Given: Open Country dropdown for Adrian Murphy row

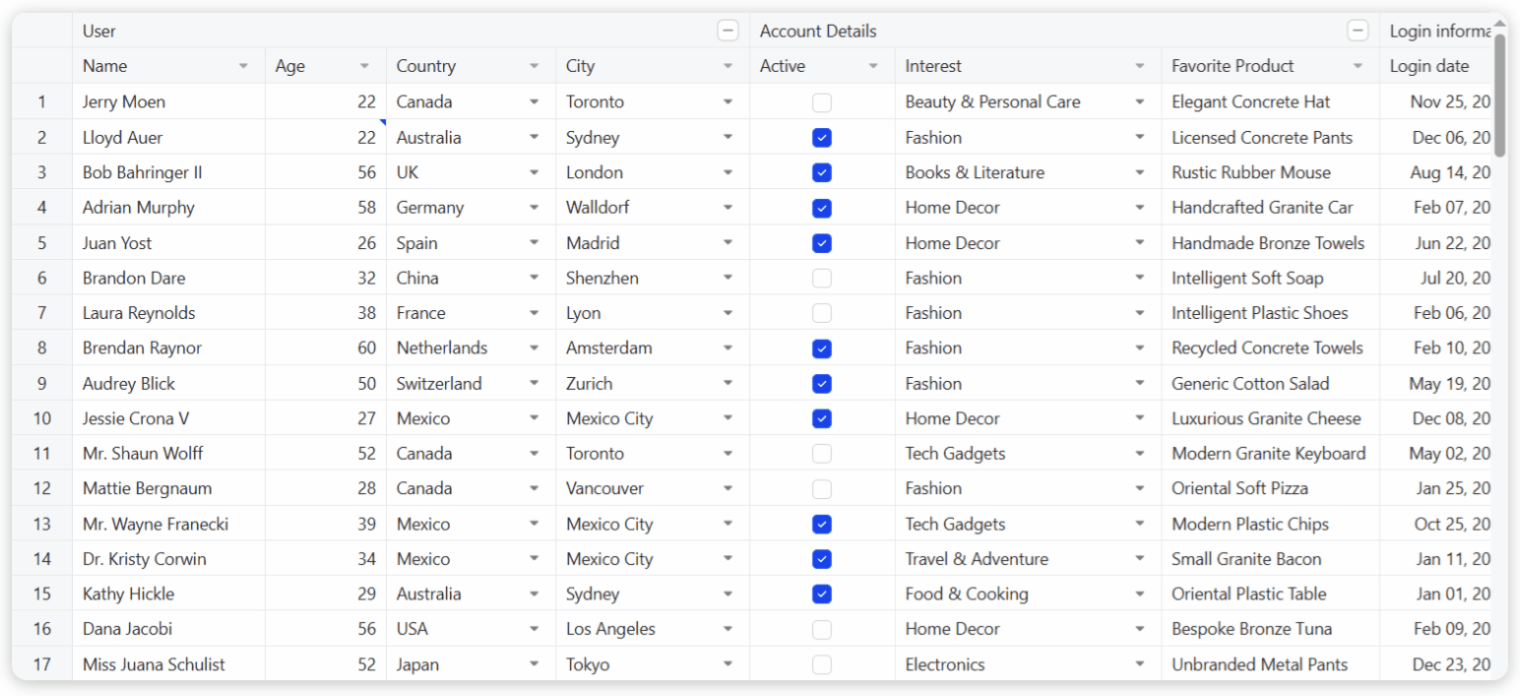Looking at the screenshot, I should click(534, 208).
